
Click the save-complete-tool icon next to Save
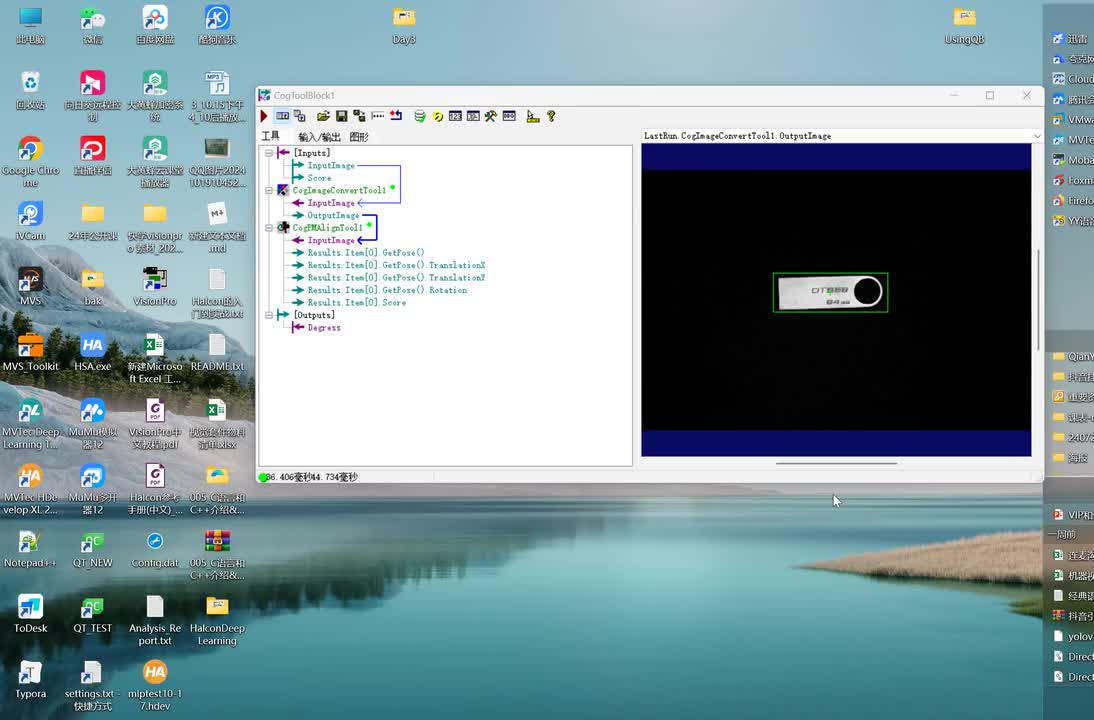pos(359,117)
